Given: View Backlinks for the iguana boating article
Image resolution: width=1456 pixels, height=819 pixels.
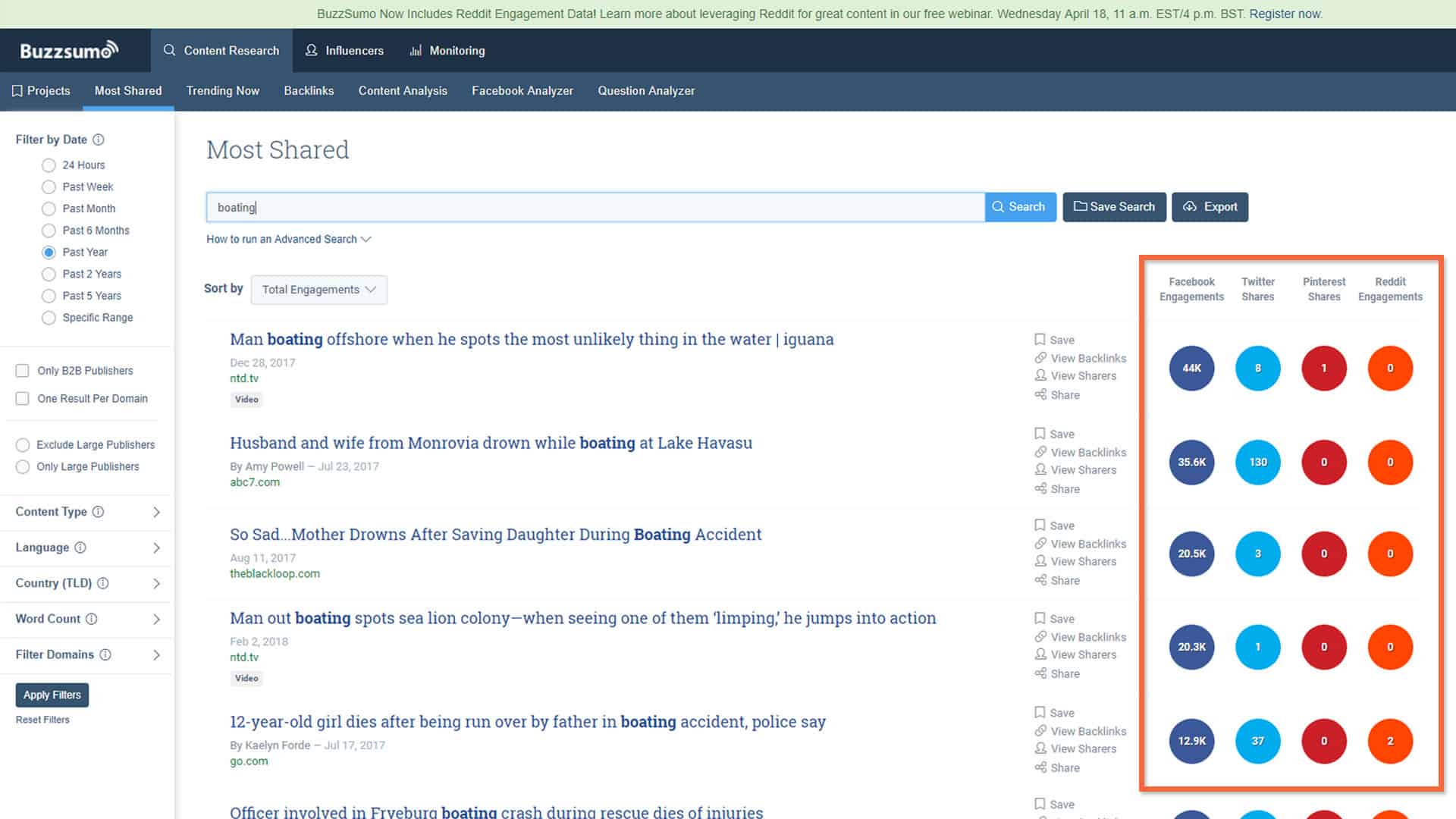Looking at the screenshot, I should [x=1088, y=358].
